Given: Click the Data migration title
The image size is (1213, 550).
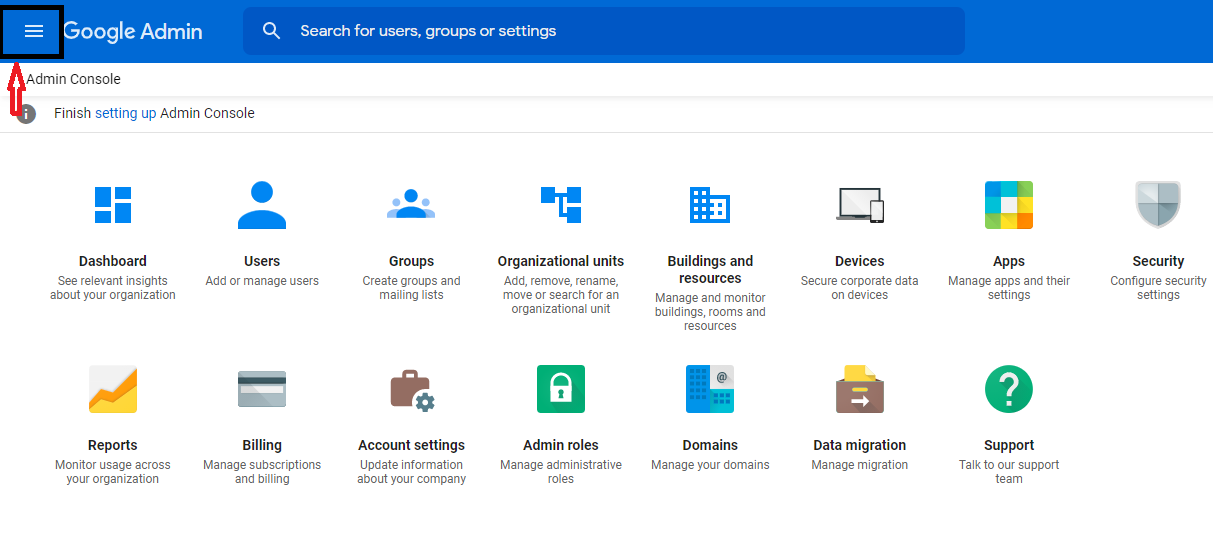Looking at the screenshot, I should point(860,445).
